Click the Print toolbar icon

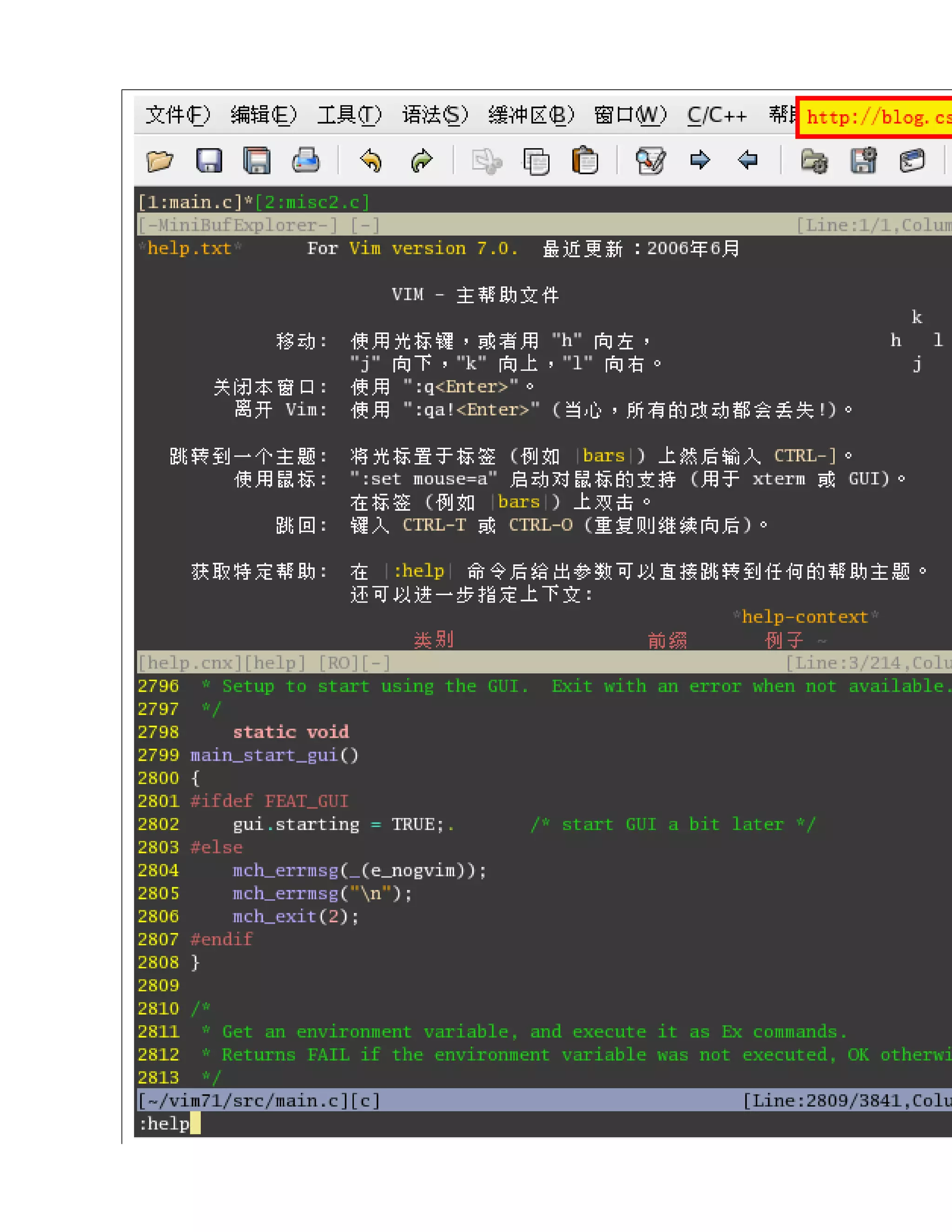(306, 161)
